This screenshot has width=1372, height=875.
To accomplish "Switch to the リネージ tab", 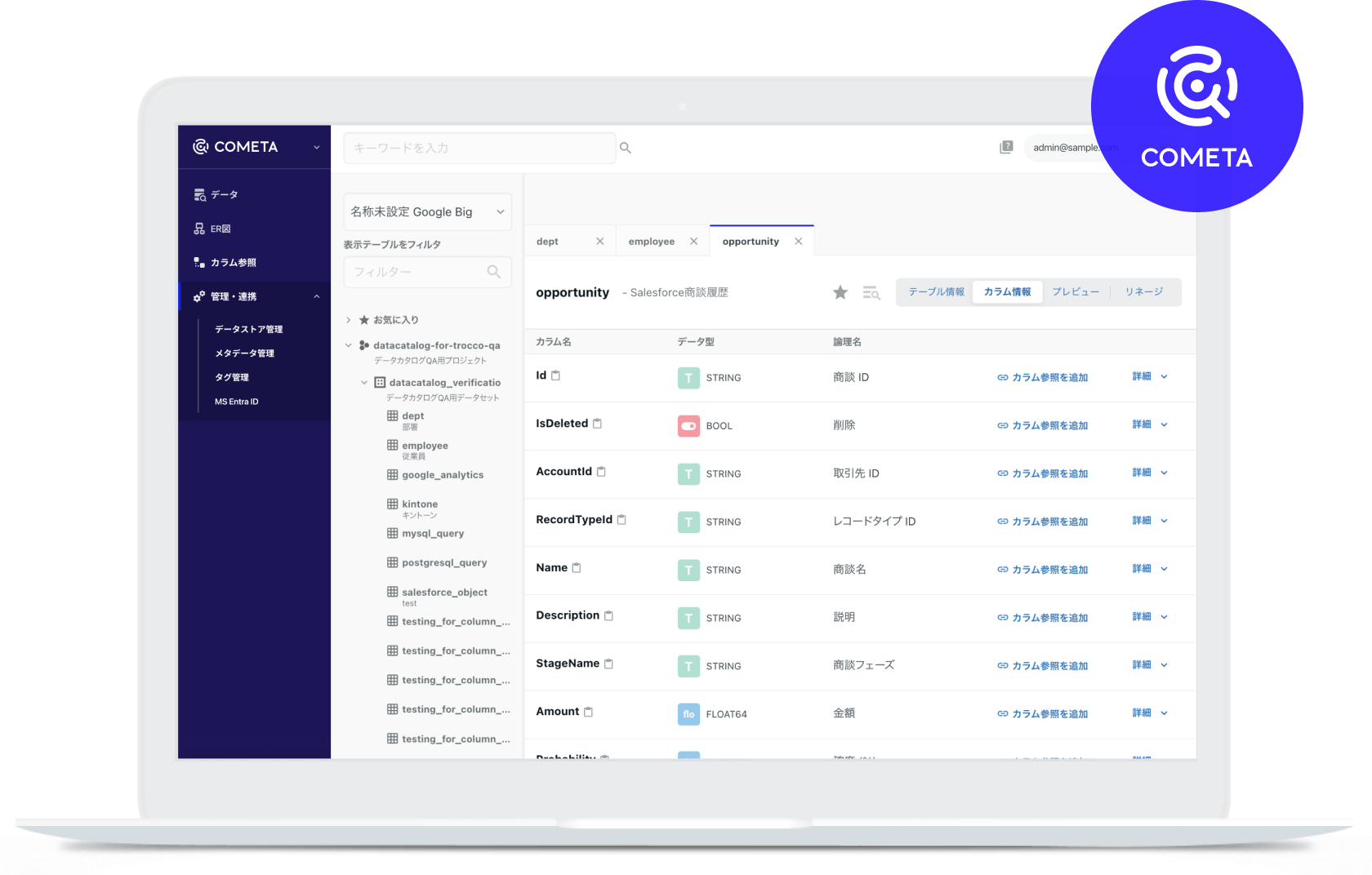I will pyautogui.click(x=1143, y=292).
